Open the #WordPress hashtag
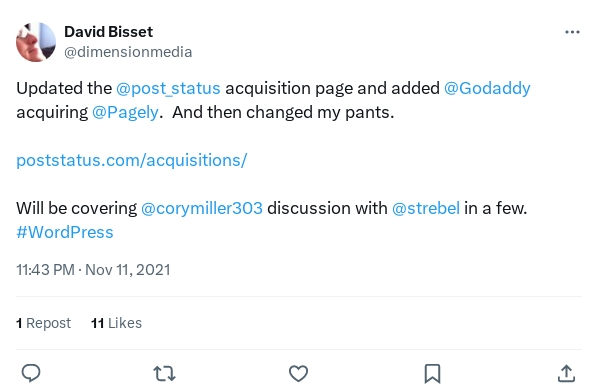The height and width of the screenshot is (387, 598). coord(65,232)
